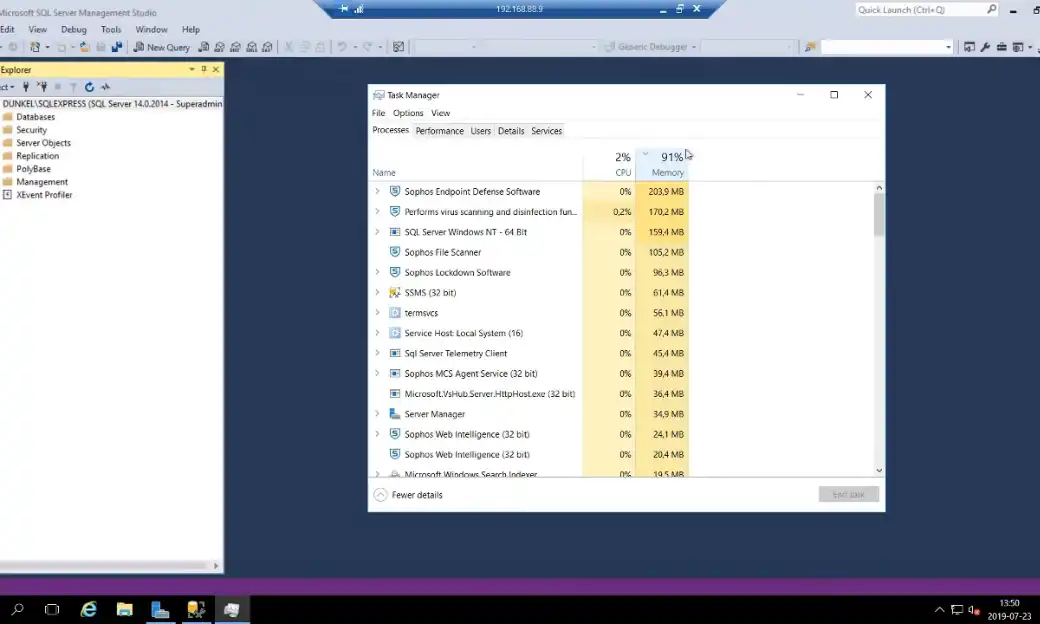The height and width of the screenshot is (624, 1040).
Task: Sort processes by Name column header
Action: (476, 164)
